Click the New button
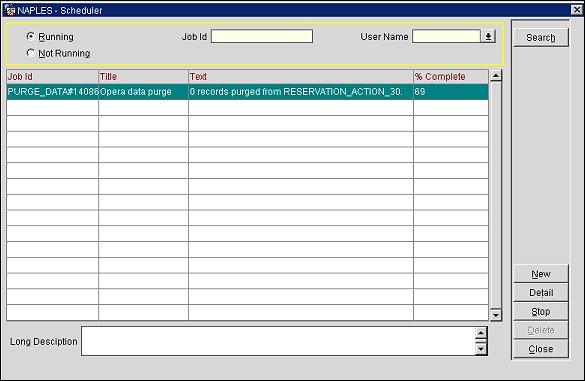 click(541, 274)
